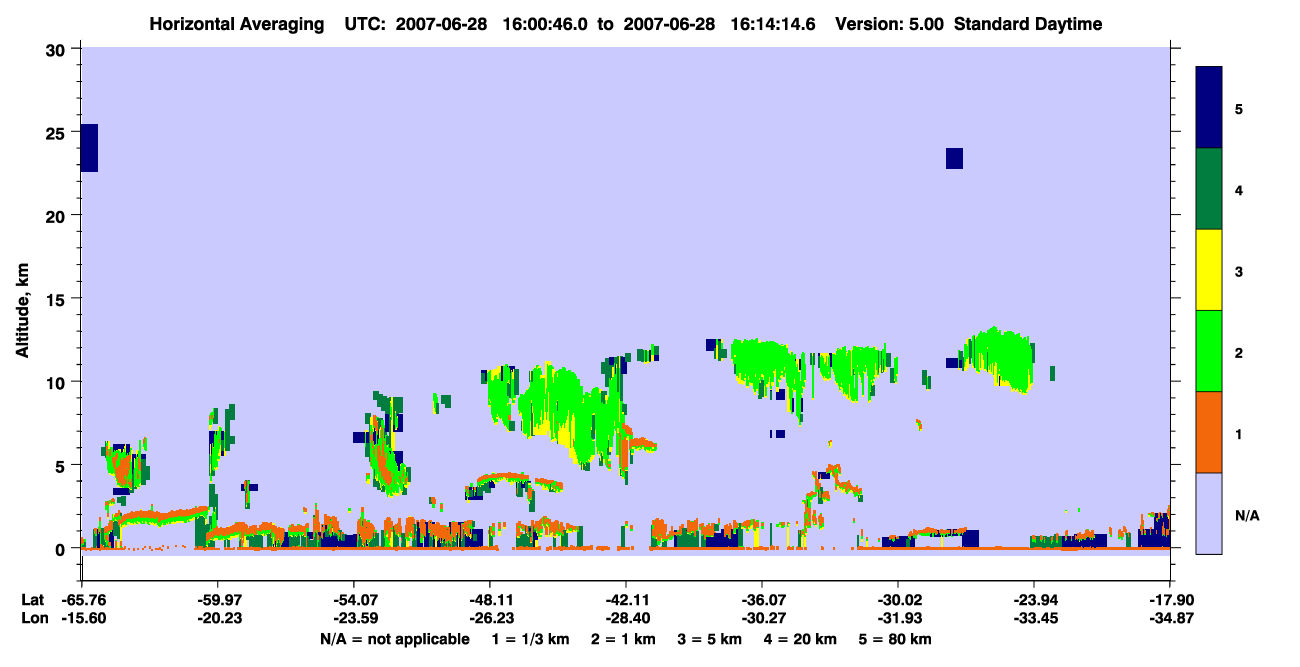
Task: Click the 'Lat' axis row label
Action: click(x=33, y=600)
